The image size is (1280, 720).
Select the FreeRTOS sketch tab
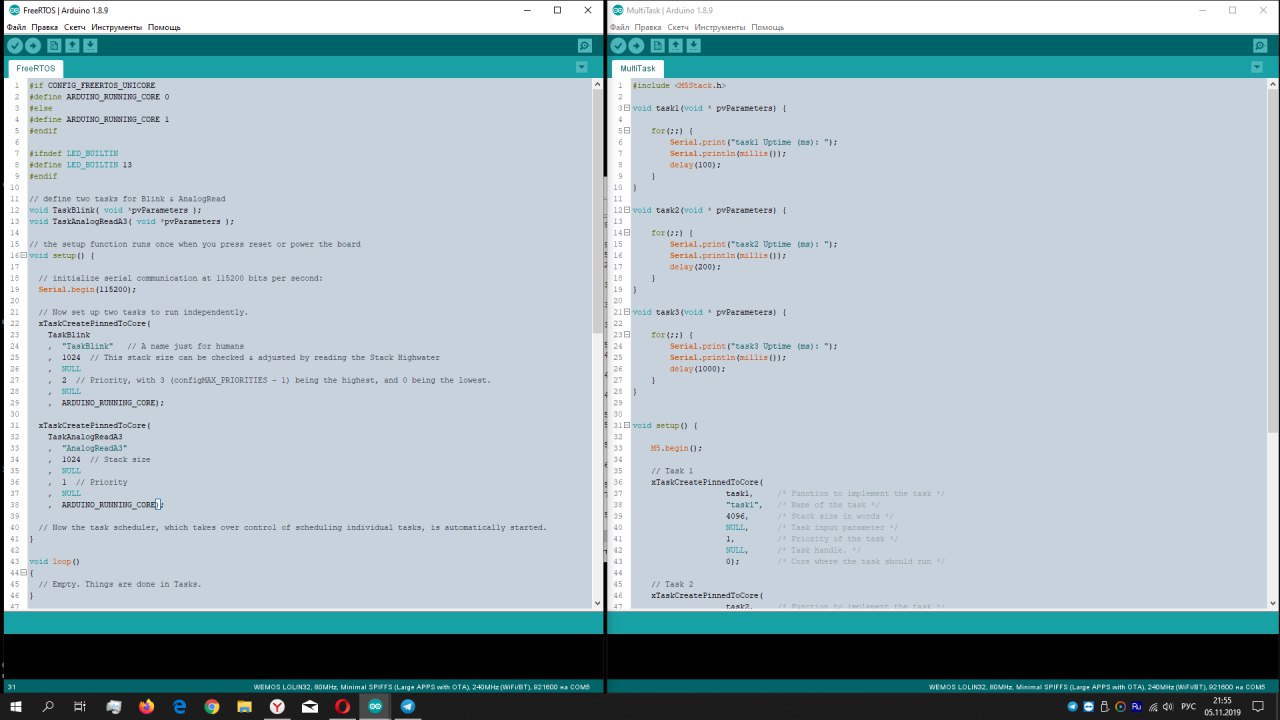click(36, 68)
